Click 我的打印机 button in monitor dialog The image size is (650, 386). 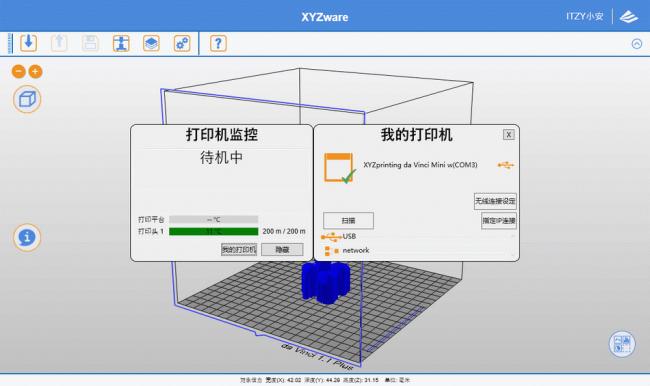coord(239,250)
